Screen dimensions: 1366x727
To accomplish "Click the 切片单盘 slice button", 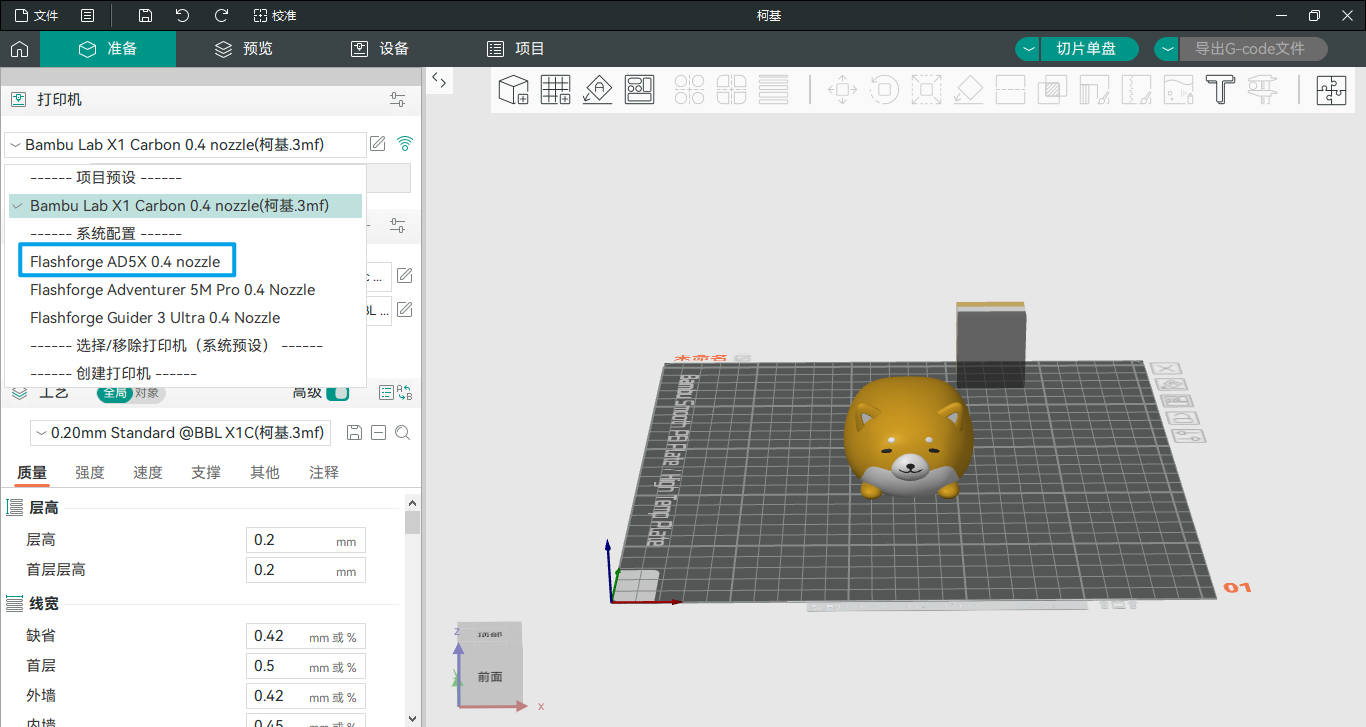I will pos(1090,49).
